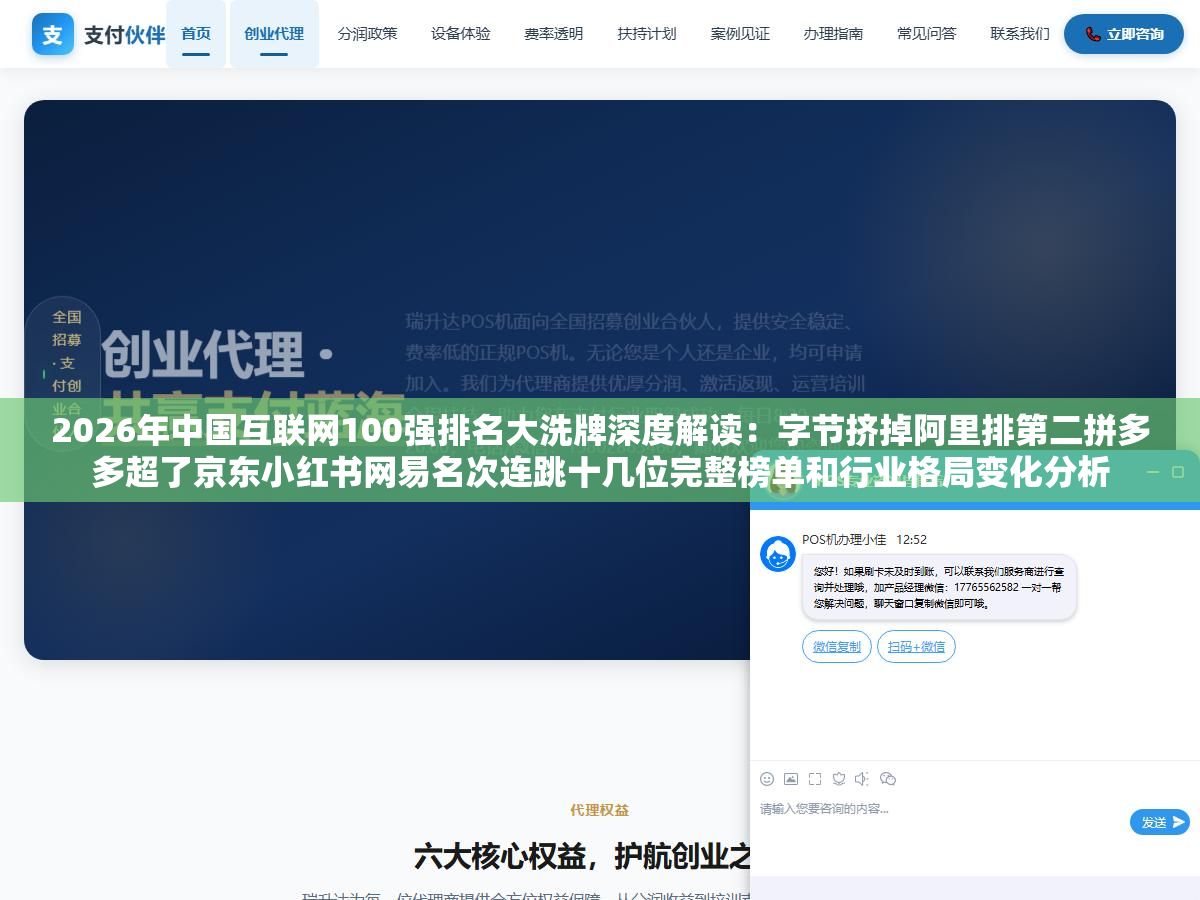Click the 扫码+微信 button in chat
Screen dimensions: 1200x900
click(x=916, y=647)
